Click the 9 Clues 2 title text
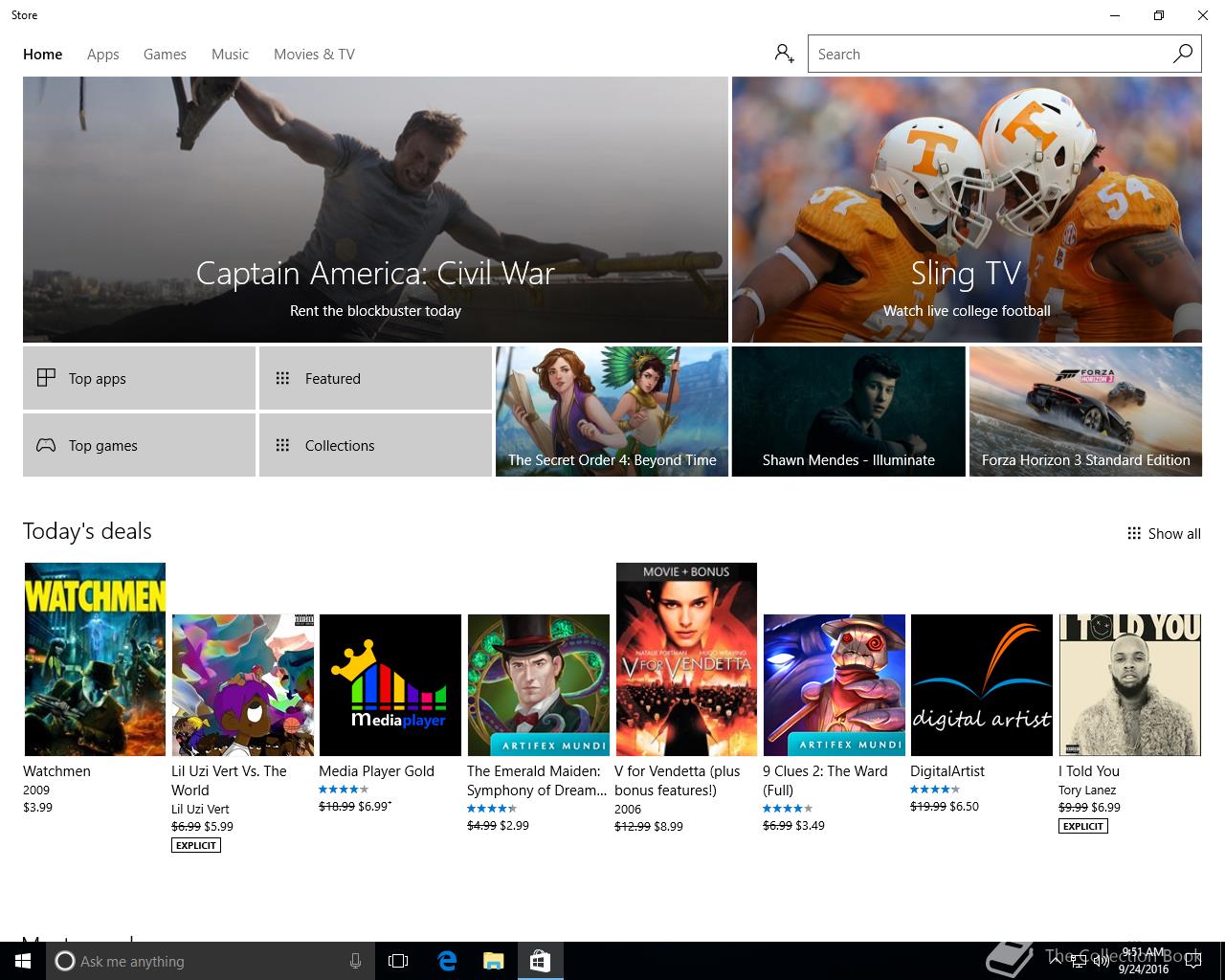This screenshot has width=1225, height=980. 825,780
